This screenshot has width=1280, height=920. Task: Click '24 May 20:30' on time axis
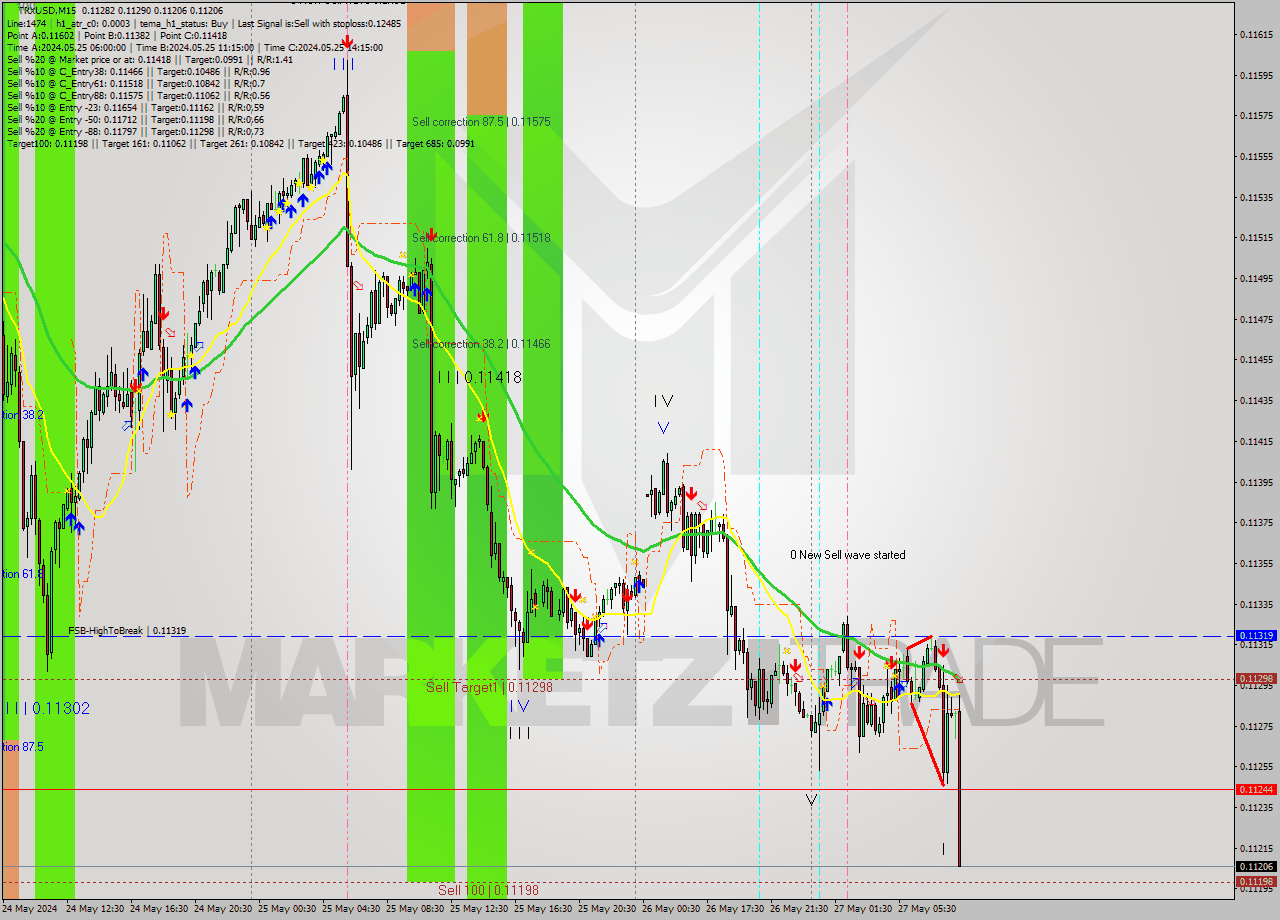coord(223,909)
